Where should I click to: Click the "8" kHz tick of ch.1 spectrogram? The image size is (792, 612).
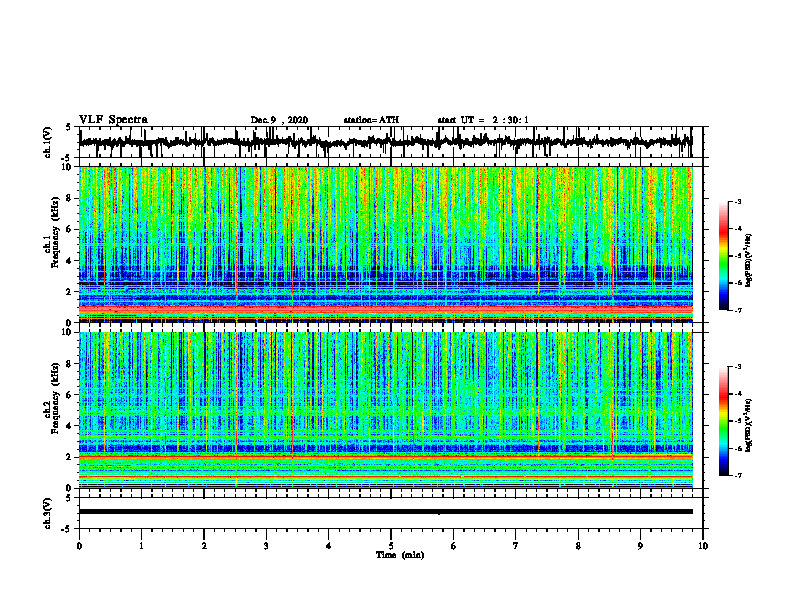70,198
